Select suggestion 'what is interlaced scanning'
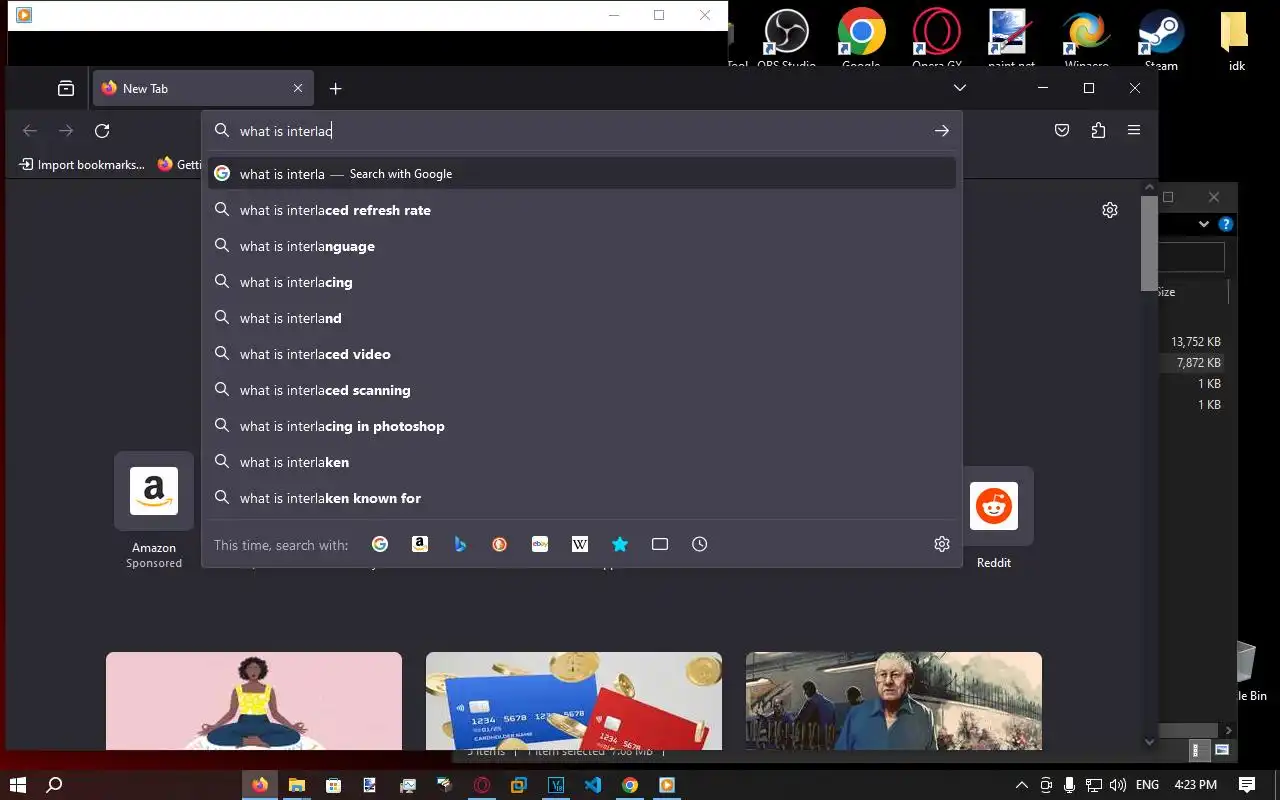Screen dimensions: 1280x800 click(582, 390)
